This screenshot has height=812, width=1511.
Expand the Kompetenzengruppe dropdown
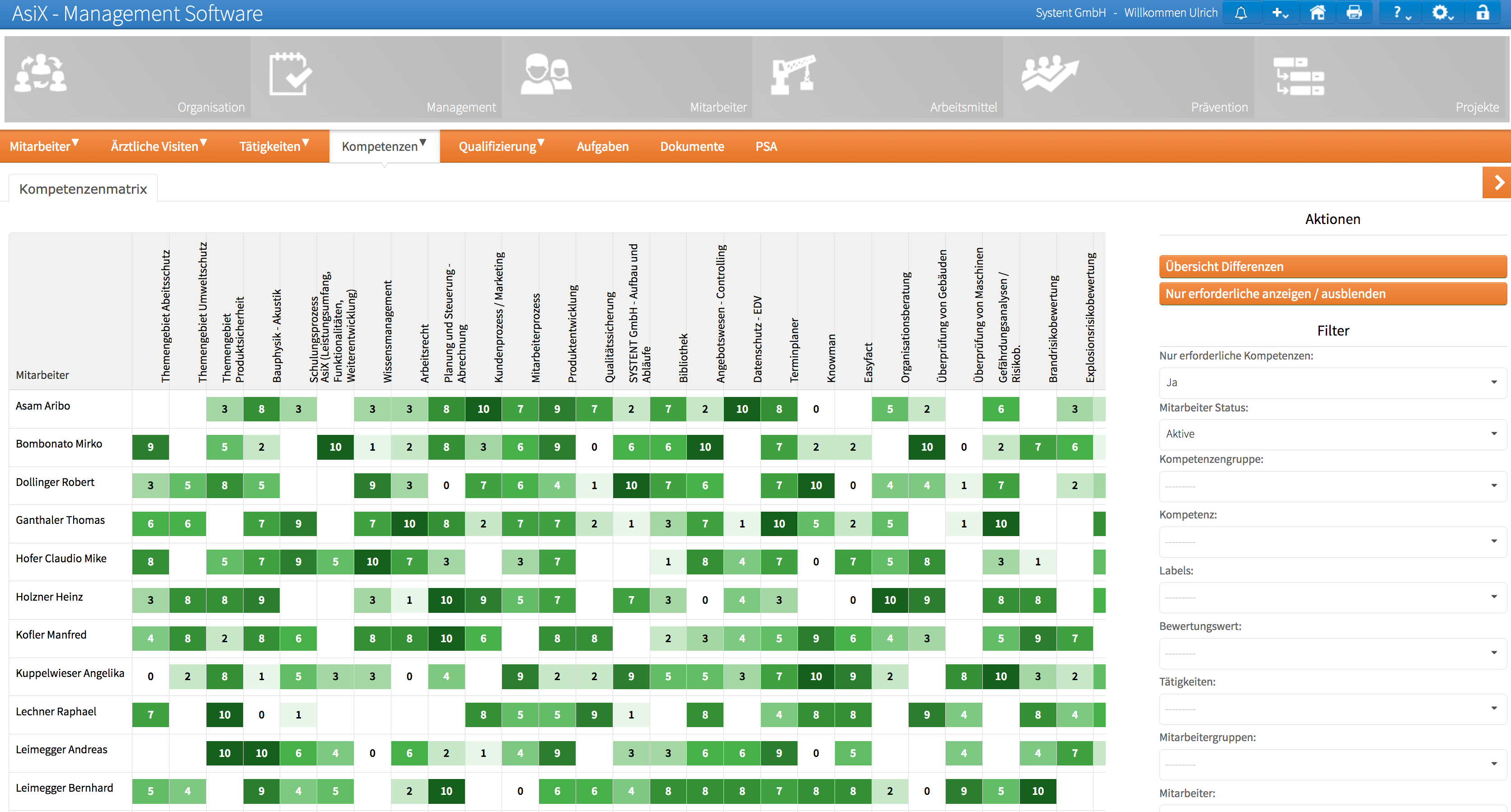(x=1332, y=486)
